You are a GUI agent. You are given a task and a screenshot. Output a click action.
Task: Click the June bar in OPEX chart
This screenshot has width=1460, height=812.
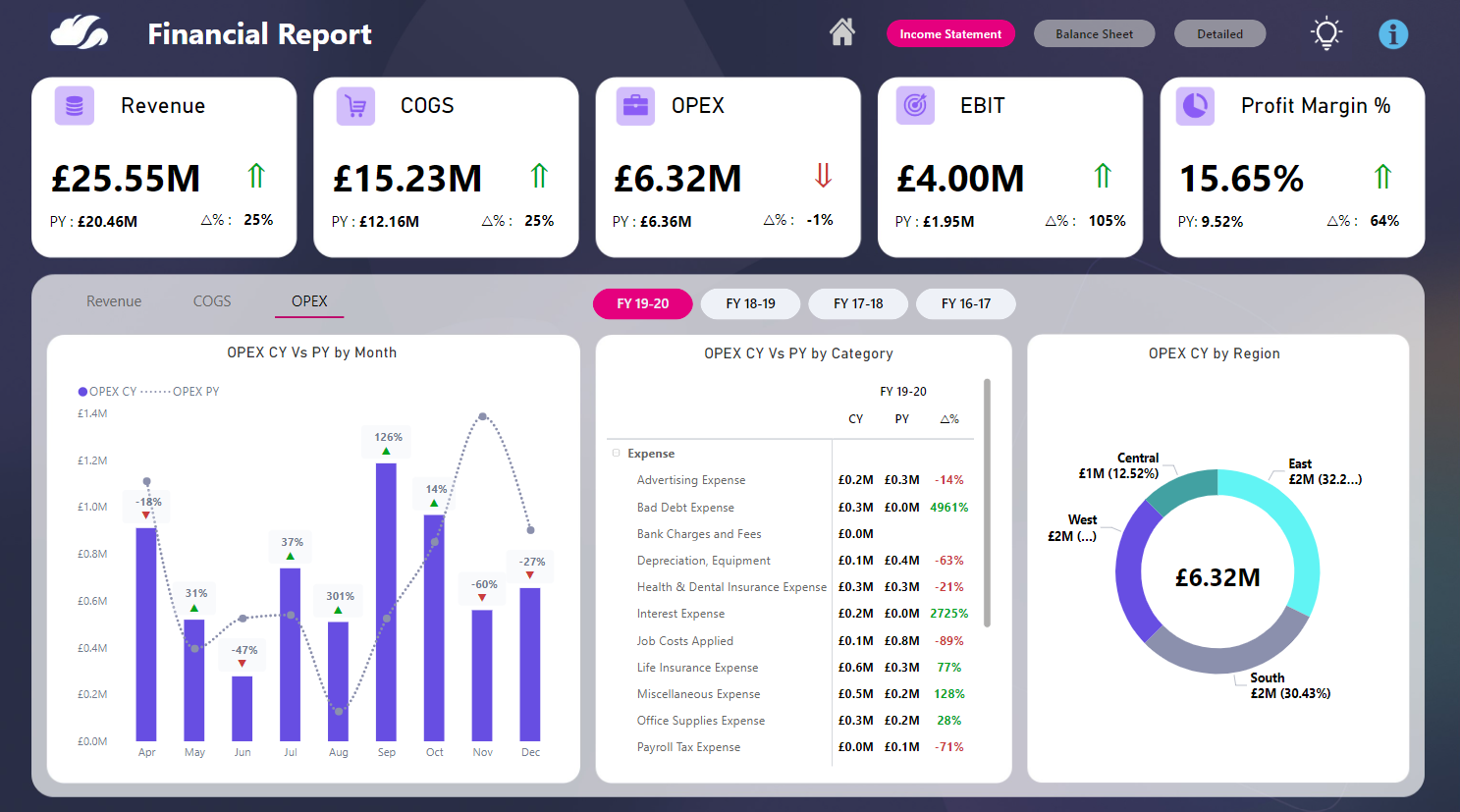[x=243, y=709]
